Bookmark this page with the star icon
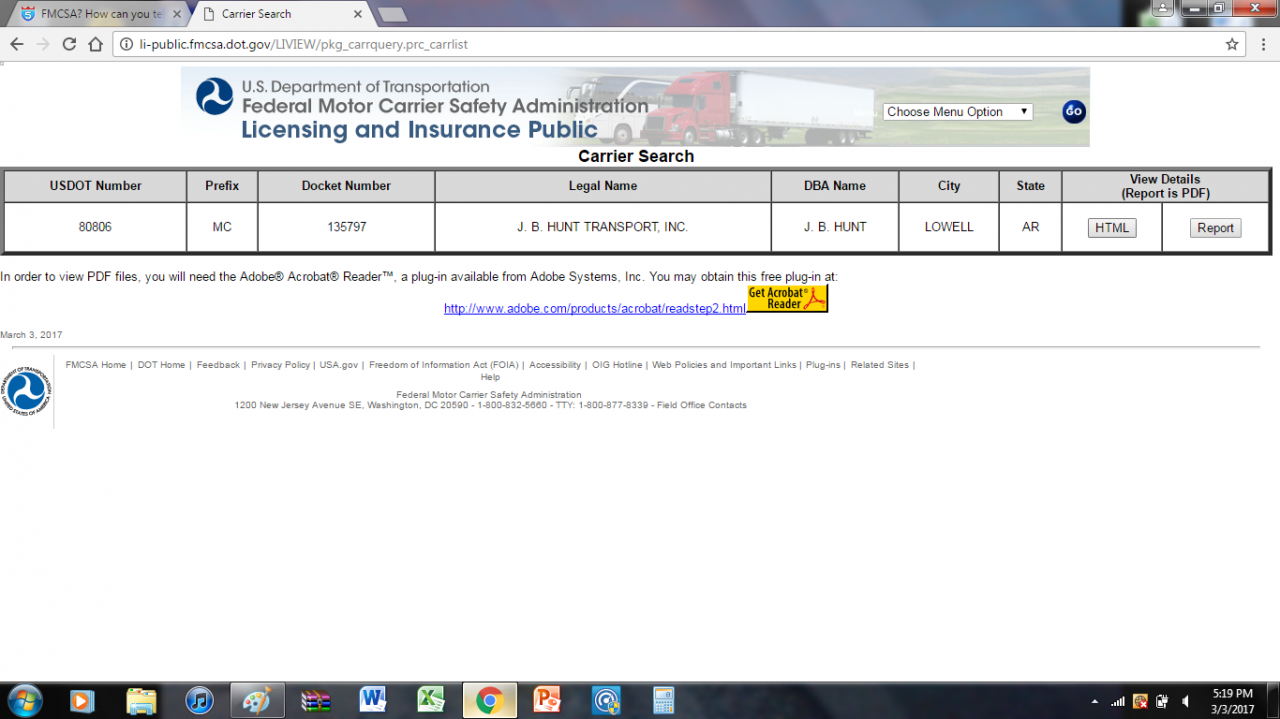This screenshot has width=1280, height=719. [x=1232, y=44]
